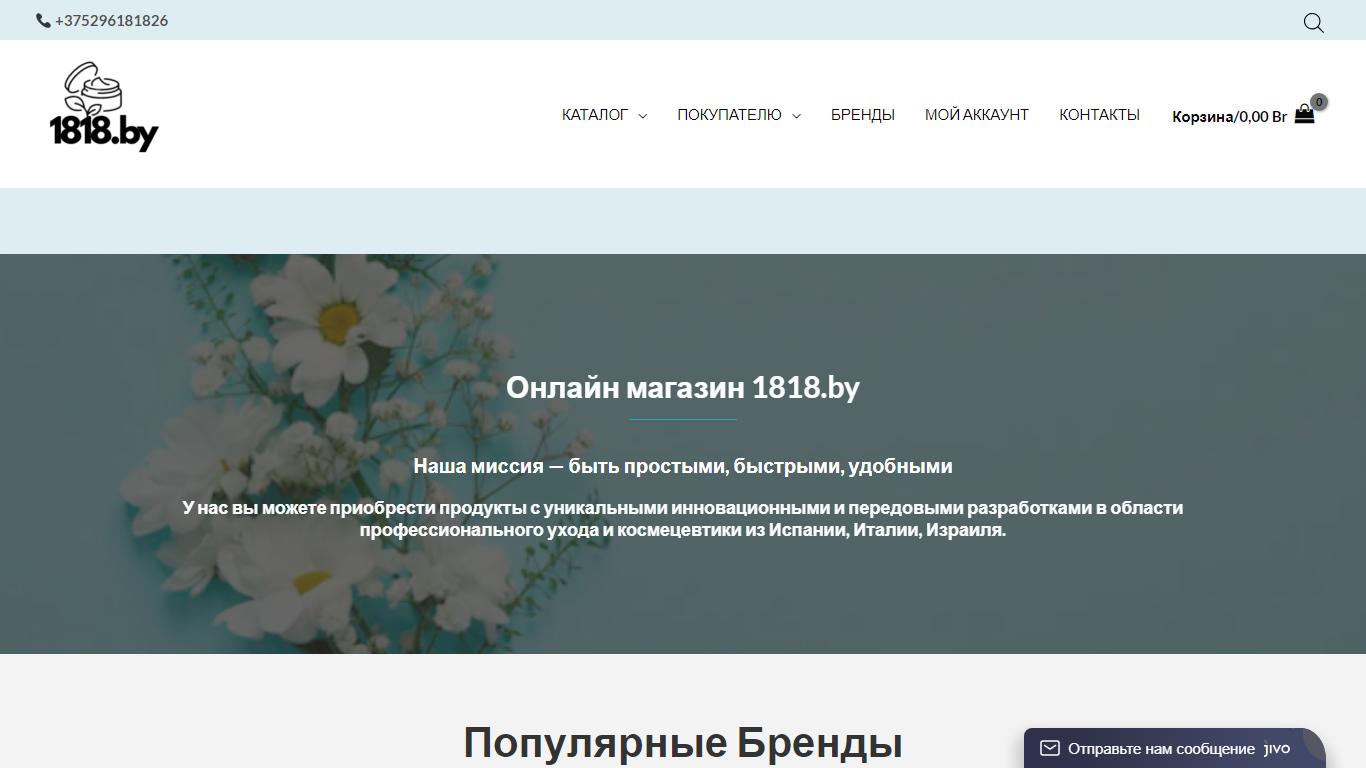1366x768 pixels.
Task: Open the search magnifier icon
Action: click(x=1313, y=22)
